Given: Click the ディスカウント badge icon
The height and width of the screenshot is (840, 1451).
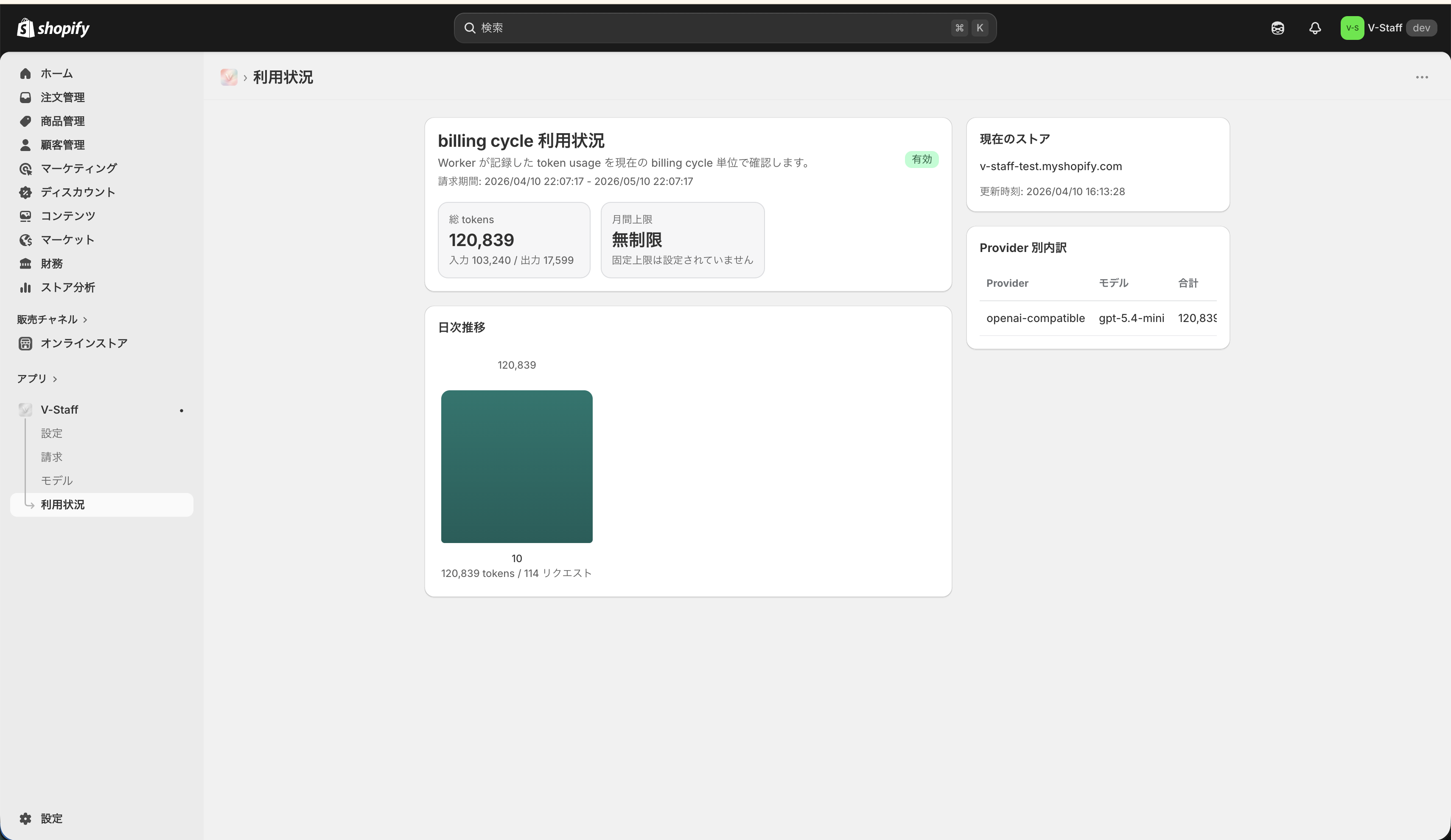Looking at the screenshot, I should (x=25, y=192).
